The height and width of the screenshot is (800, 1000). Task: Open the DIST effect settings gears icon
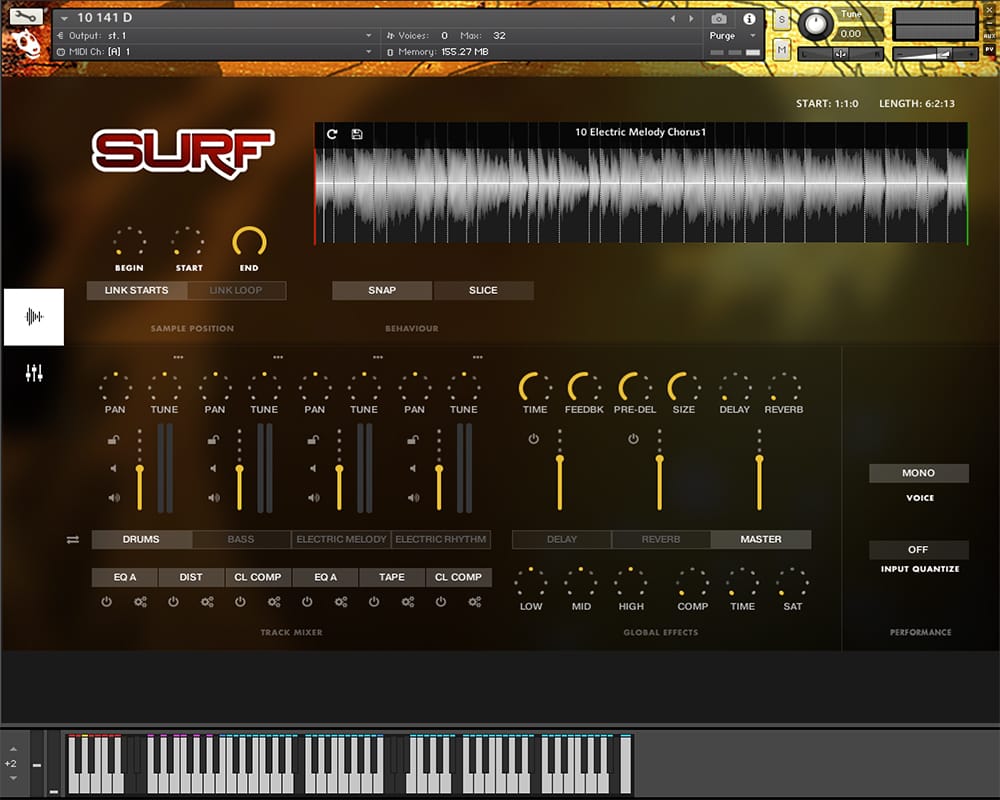pos(207,602)
